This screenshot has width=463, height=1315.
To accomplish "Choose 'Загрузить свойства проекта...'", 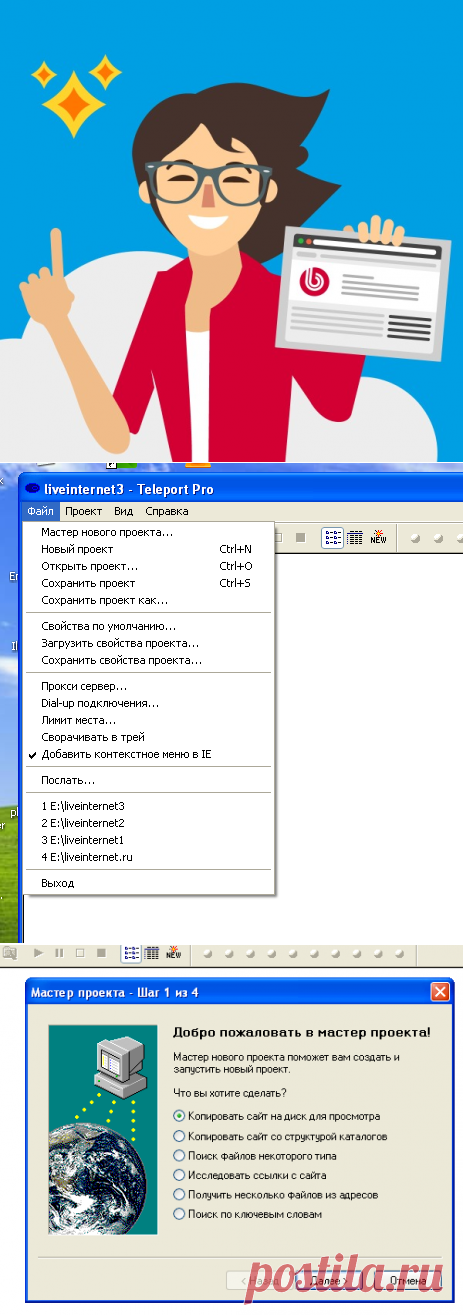I will (x=147, y=643).
